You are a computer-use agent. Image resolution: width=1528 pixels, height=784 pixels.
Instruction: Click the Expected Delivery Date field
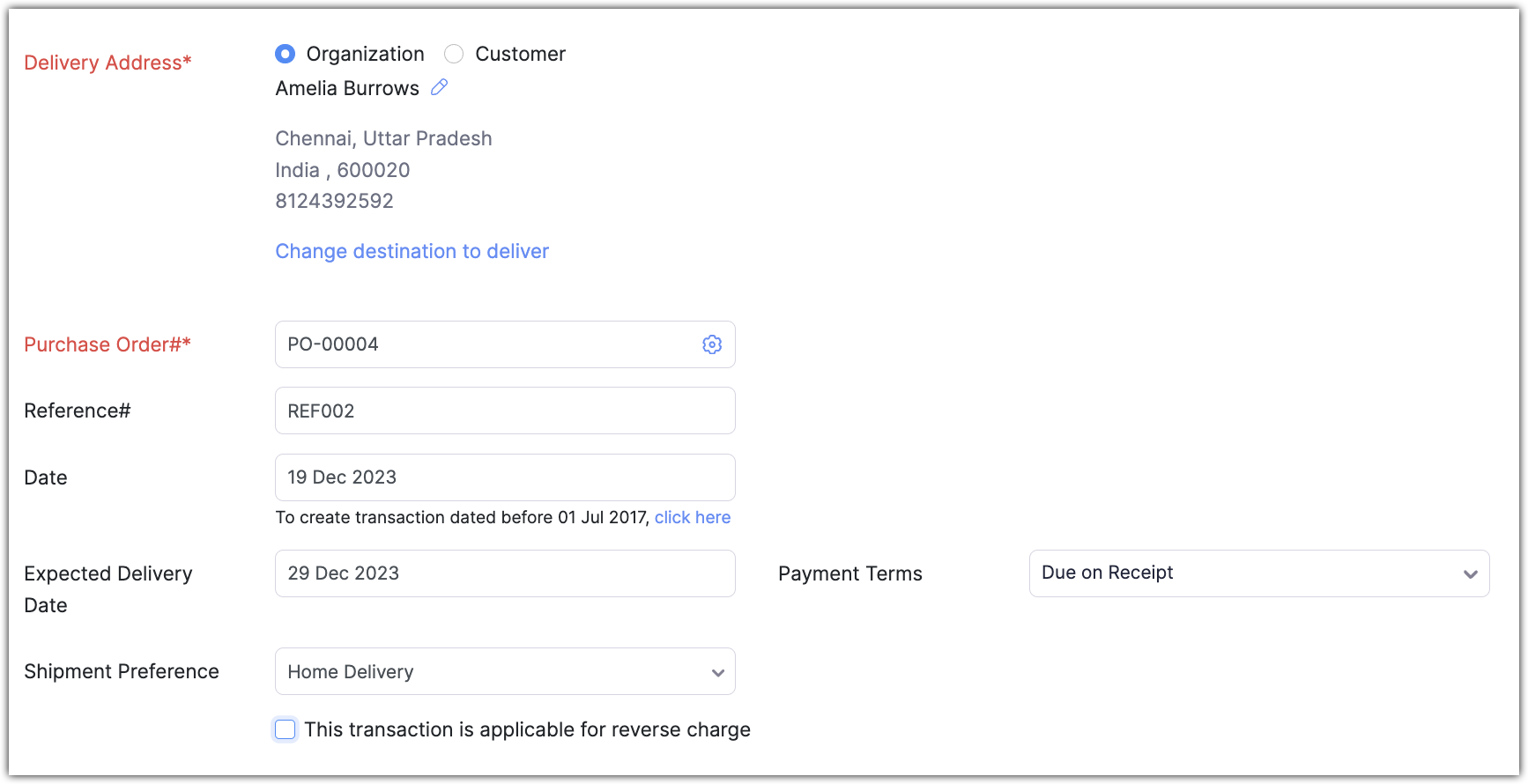click(x=504, y=573)
